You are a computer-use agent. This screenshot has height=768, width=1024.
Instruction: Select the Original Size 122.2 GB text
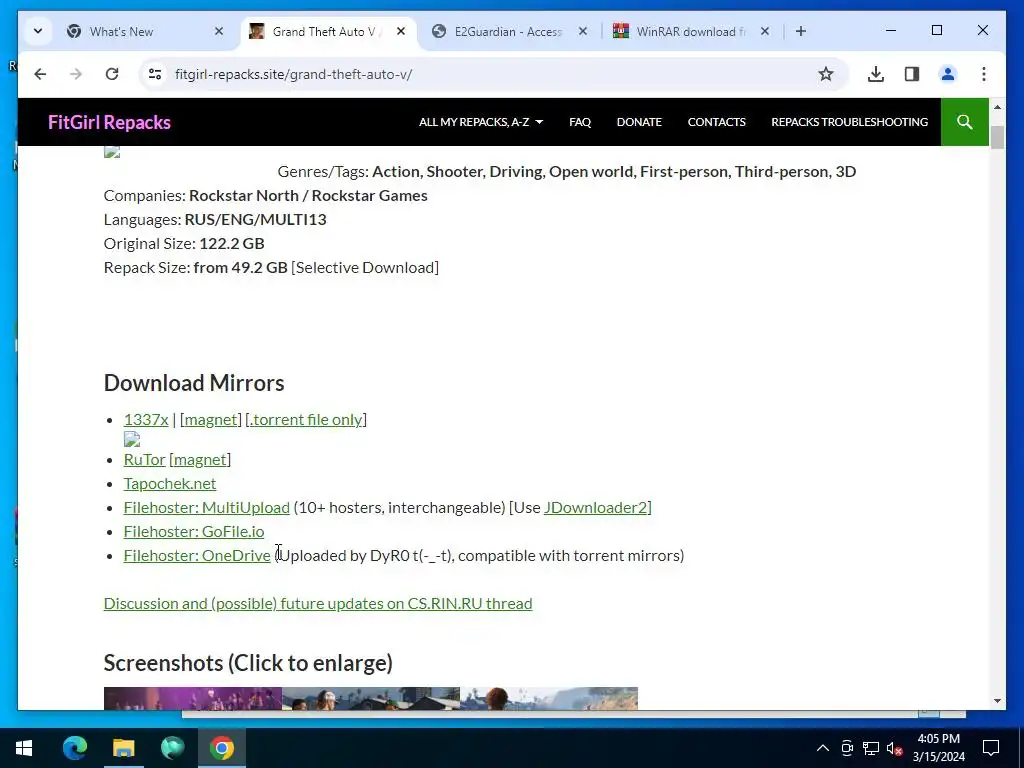pos(184,244)
